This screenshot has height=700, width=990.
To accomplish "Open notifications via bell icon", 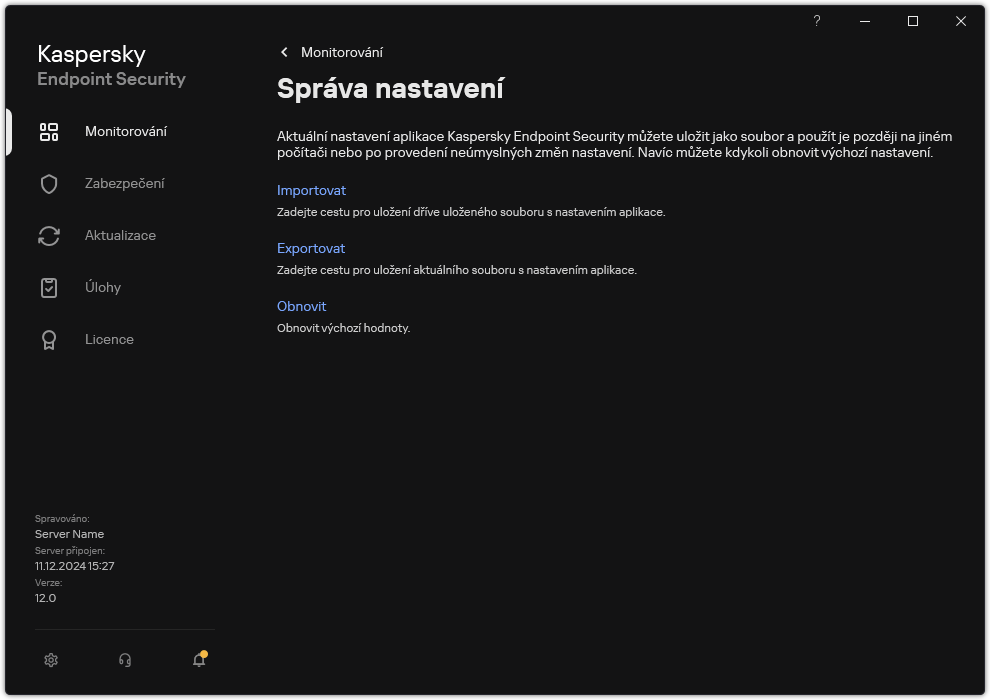I will [198, 661].
